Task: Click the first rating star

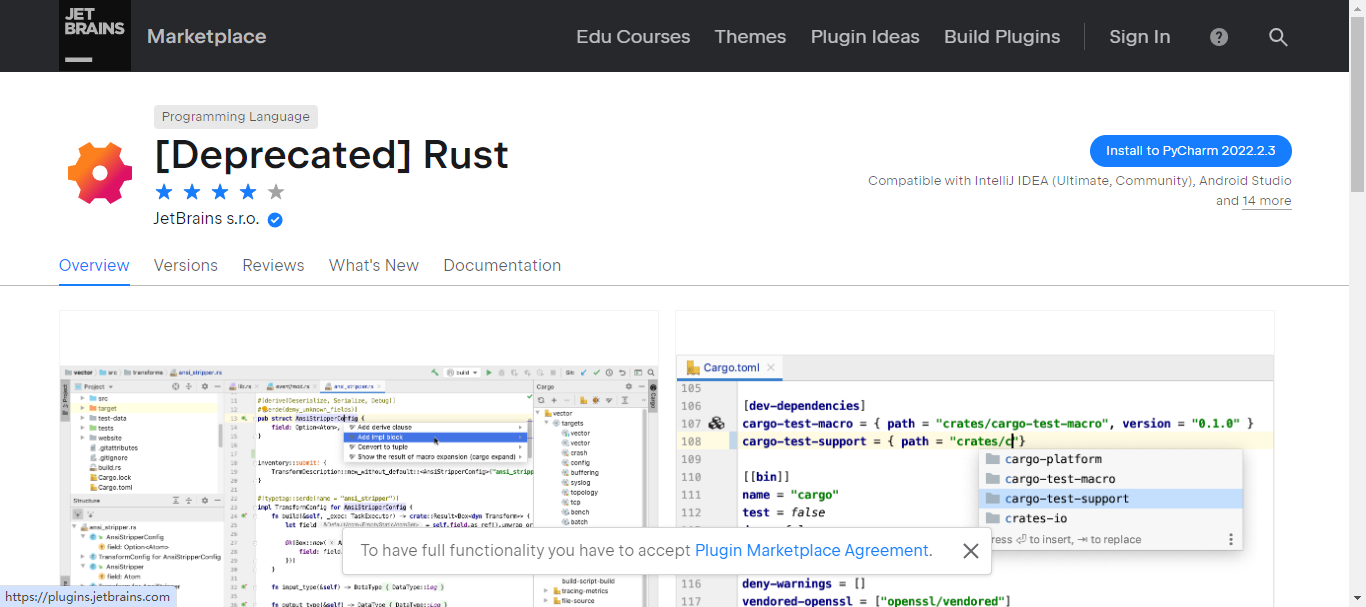Action: [164, 192]
